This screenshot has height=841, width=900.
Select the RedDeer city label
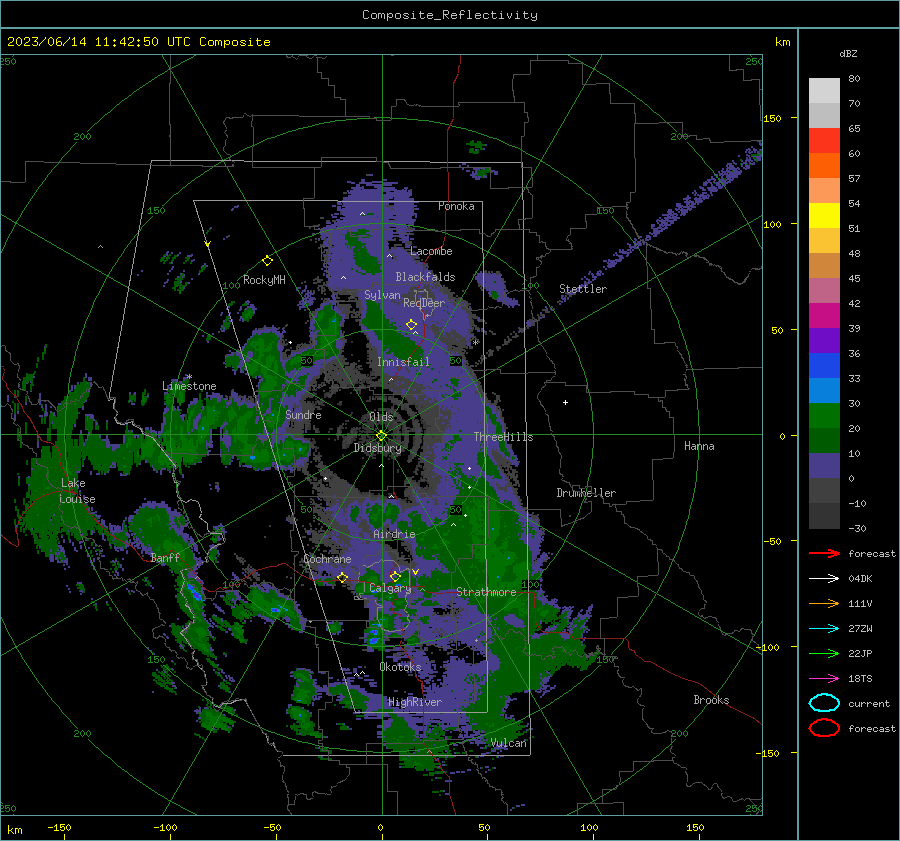(x=424, y=303)
